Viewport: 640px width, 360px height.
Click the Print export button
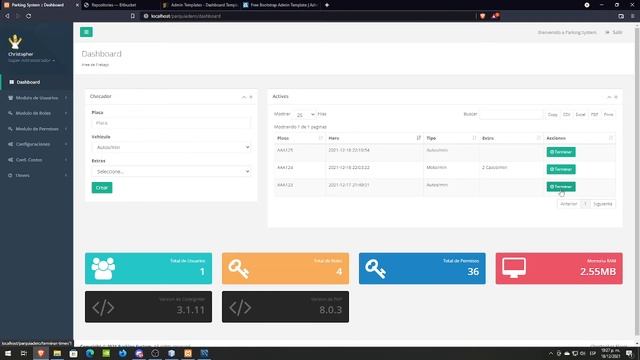(x=608, y=115)
